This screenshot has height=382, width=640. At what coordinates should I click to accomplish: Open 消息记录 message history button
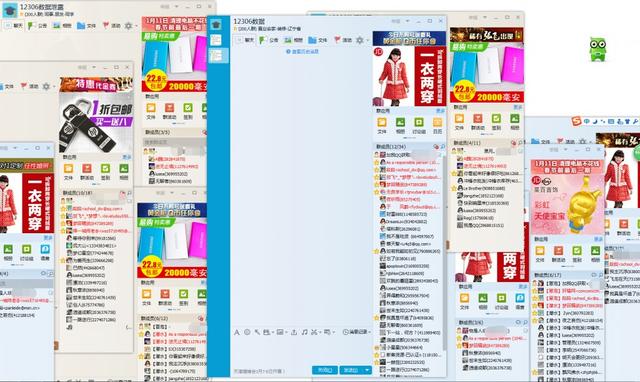[355, 332]
